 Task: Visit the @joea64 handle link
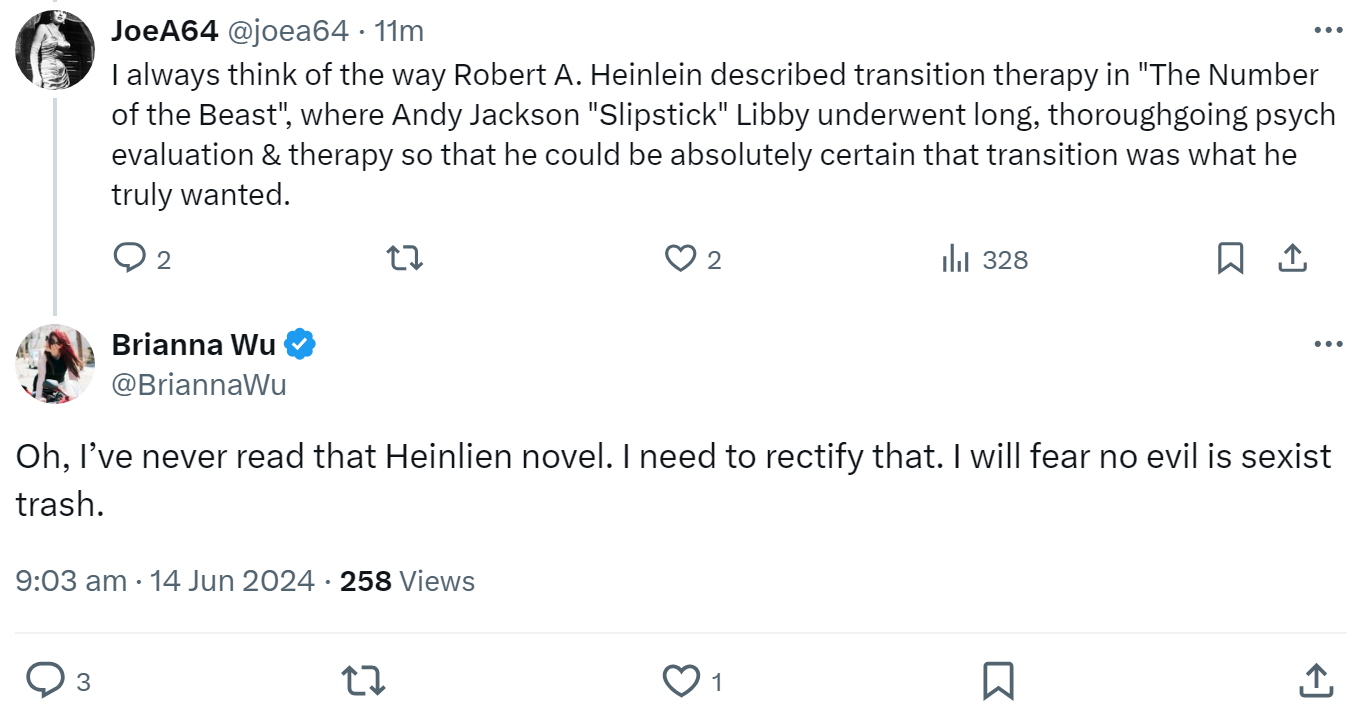click(x=288, y=31)
